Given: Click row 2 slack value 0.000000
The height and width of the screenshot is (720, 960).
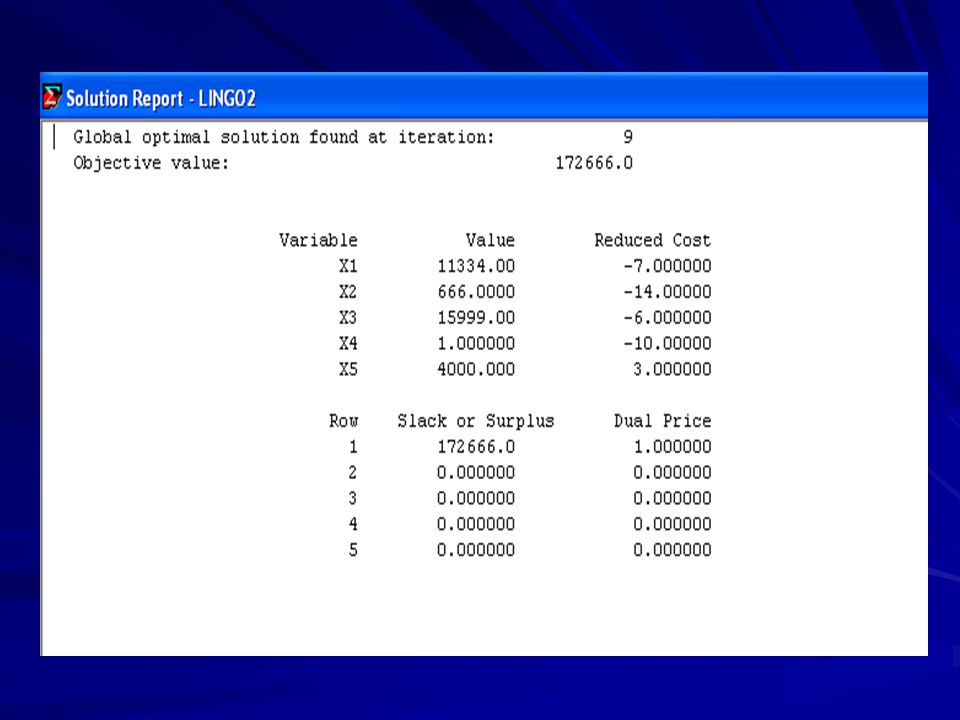Looking at the screenshot, I should [476, 473].
